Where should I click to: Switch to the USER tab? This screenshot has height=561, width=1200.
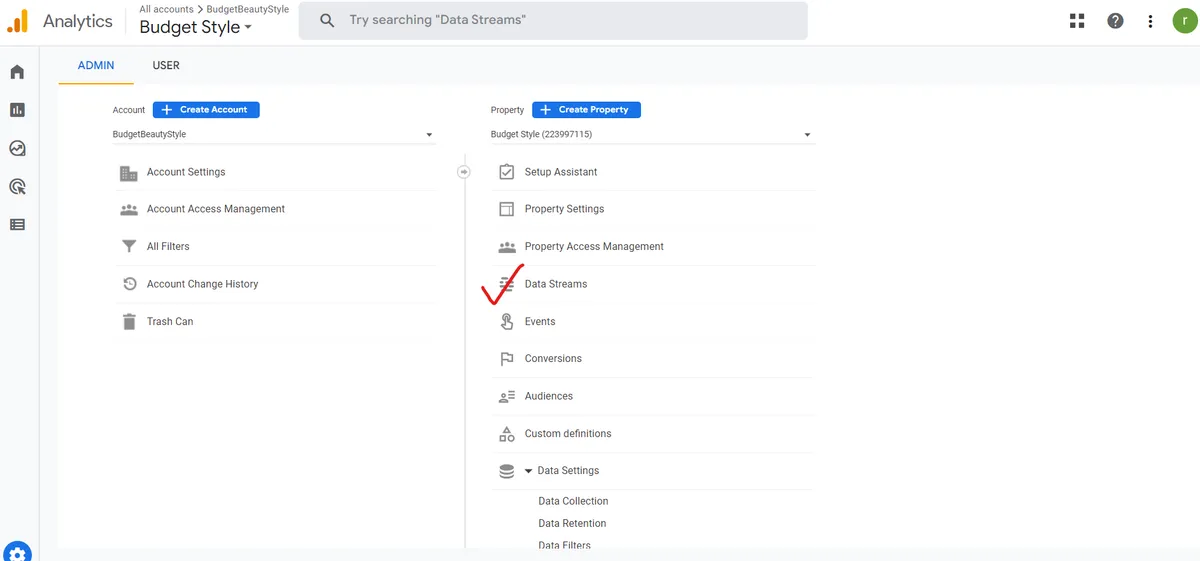[x=166, y=65]
